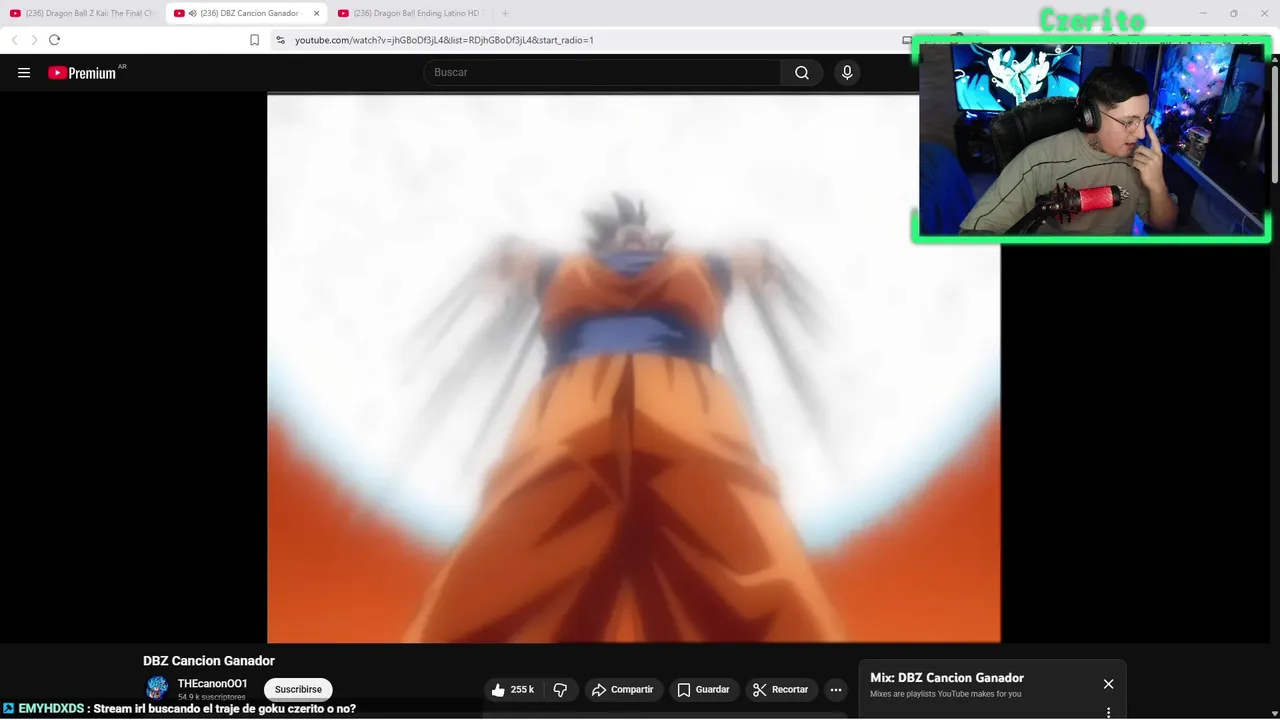Go back in browser history
This screenshot has width=1280, height=720.
[x=14, y=40]
